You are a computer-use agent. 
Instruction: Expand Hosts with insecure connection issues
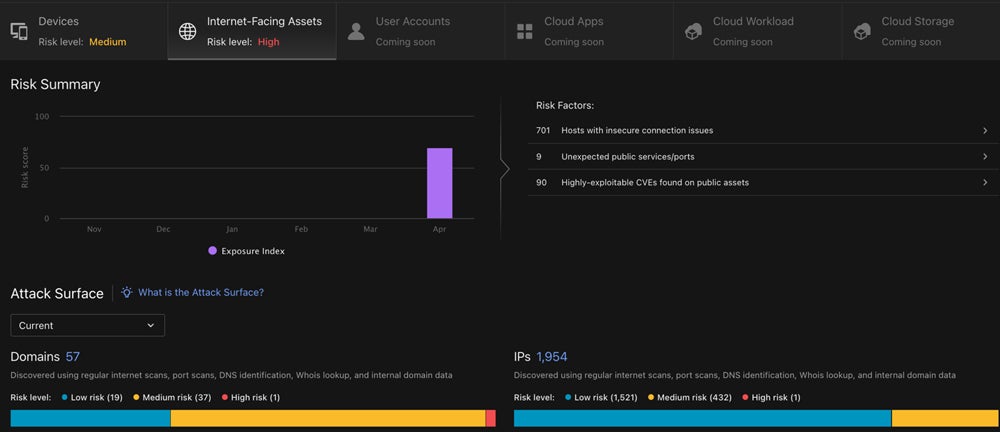[x=984, y=130]
